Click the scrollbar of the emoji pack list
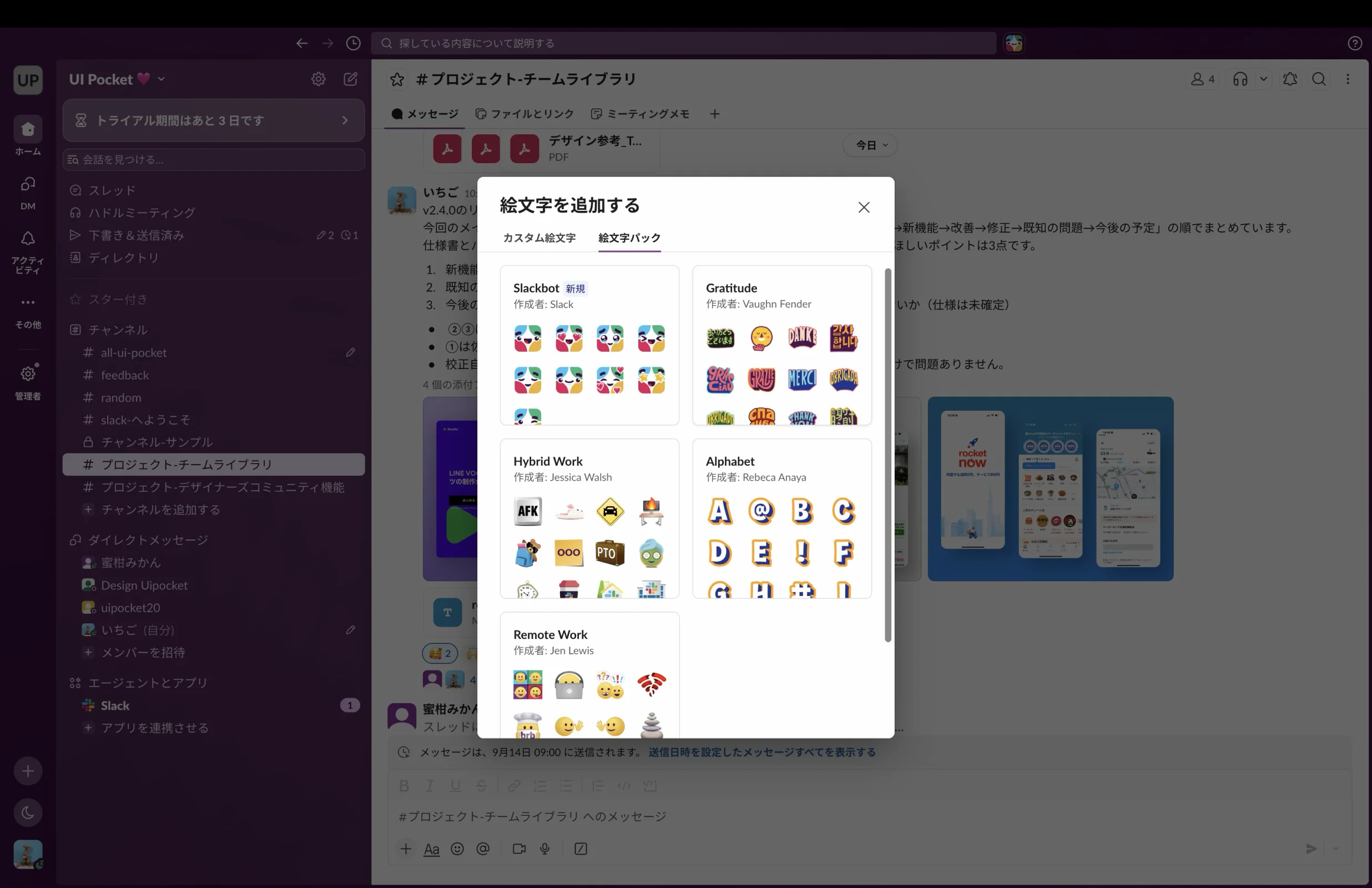 point(888,455)
